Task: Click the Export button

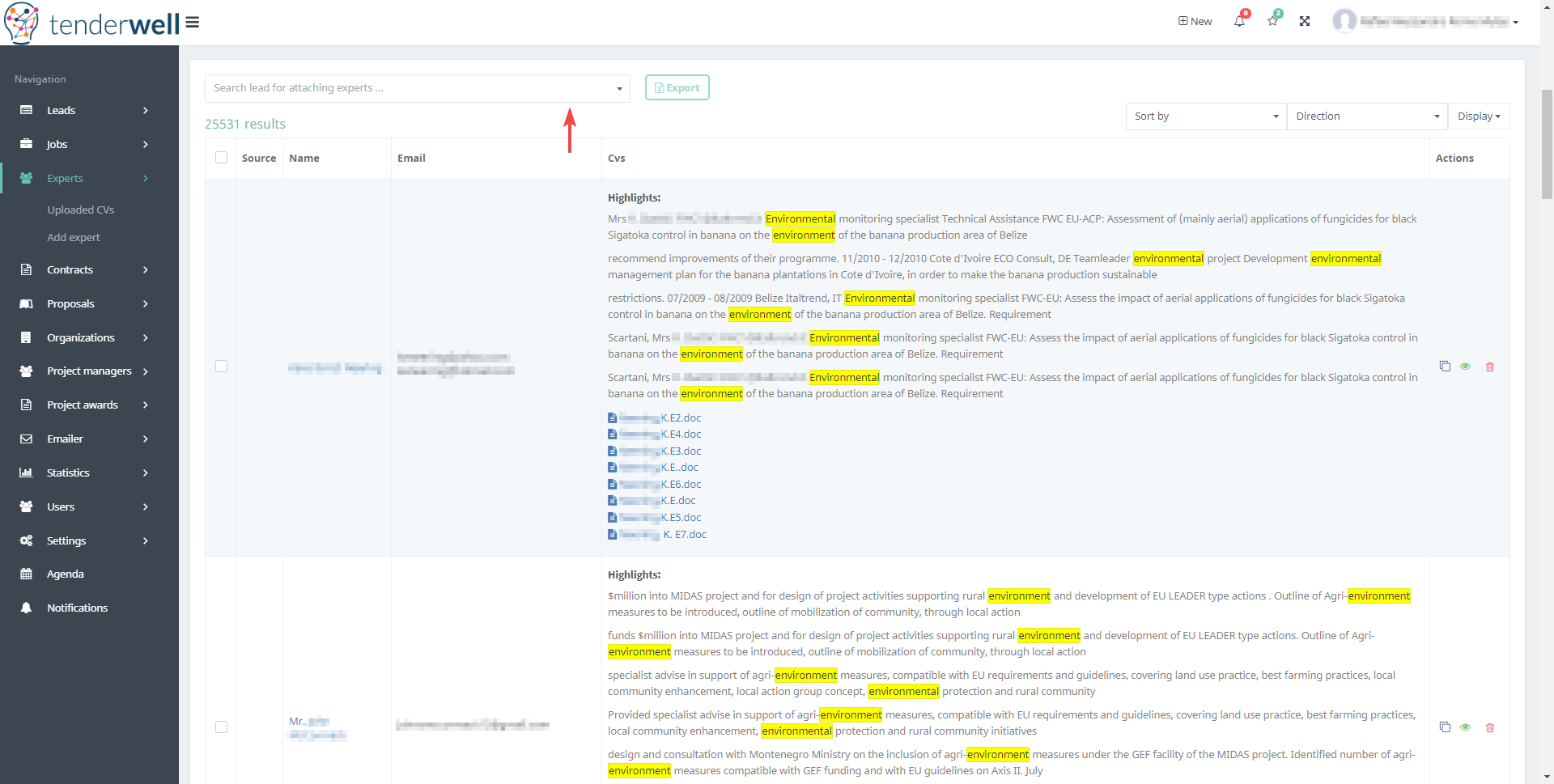Action: coord(677,88)
